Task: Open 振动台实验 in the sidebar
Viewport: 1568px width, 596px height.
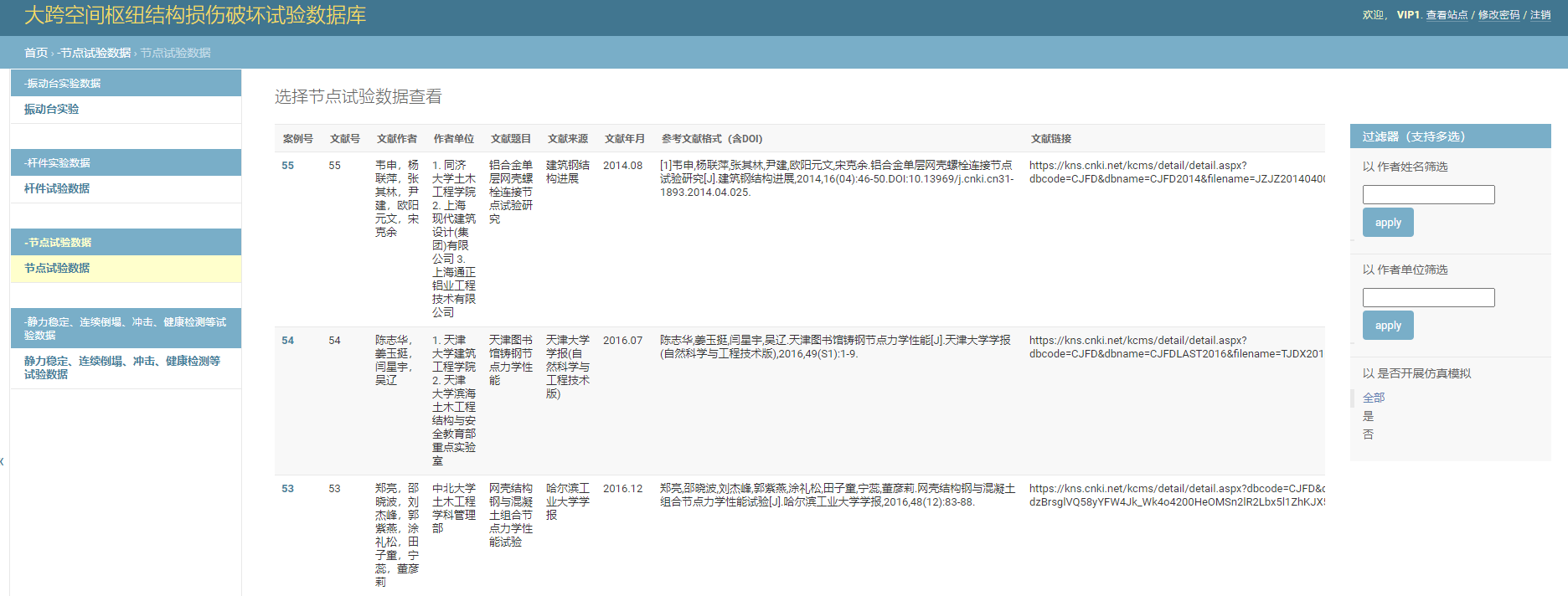Action: (x=51, y=110)
